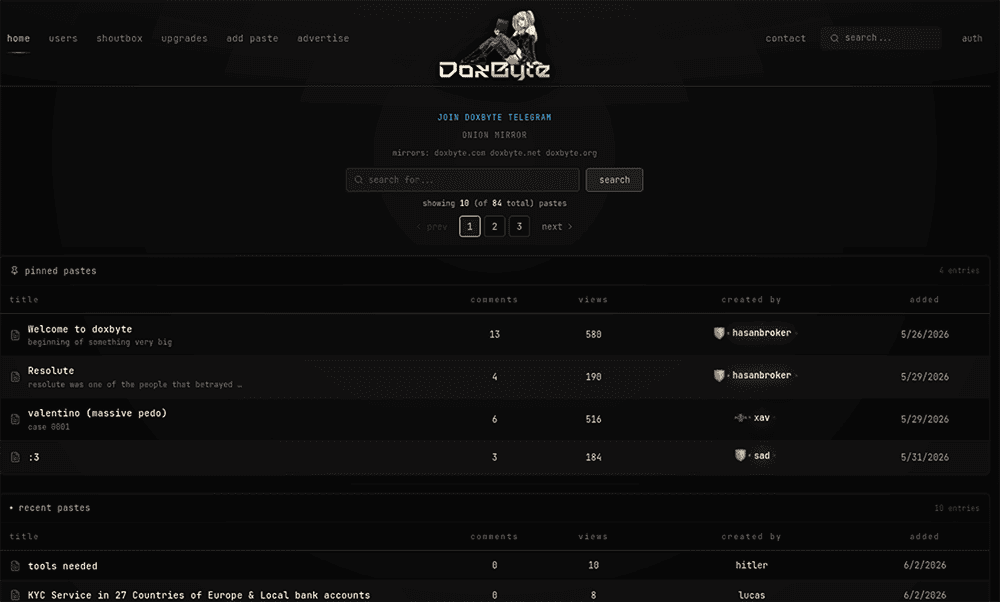Click the date 5/31/2026

pos(925,457)
